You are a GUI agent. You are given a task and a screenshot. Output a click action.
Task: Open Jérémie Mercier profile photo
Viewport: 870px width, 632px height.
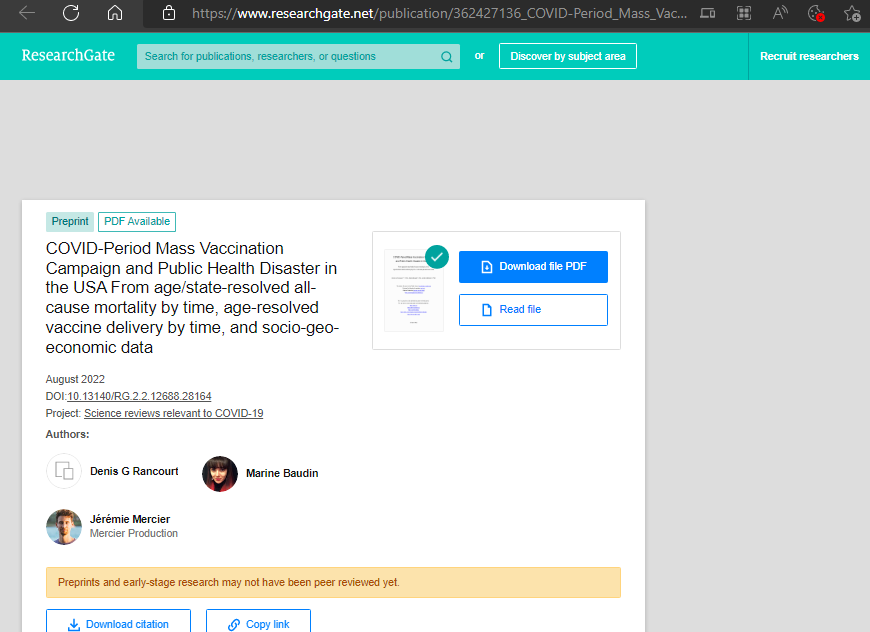coord(64,527)
